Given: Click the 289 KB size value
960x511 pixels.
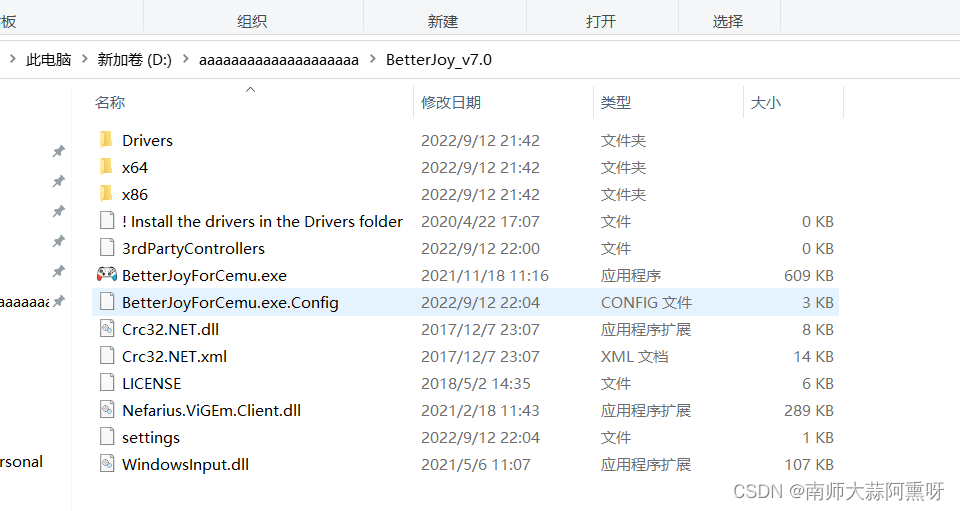Looking at the screenshot, I should click(809, 410).
